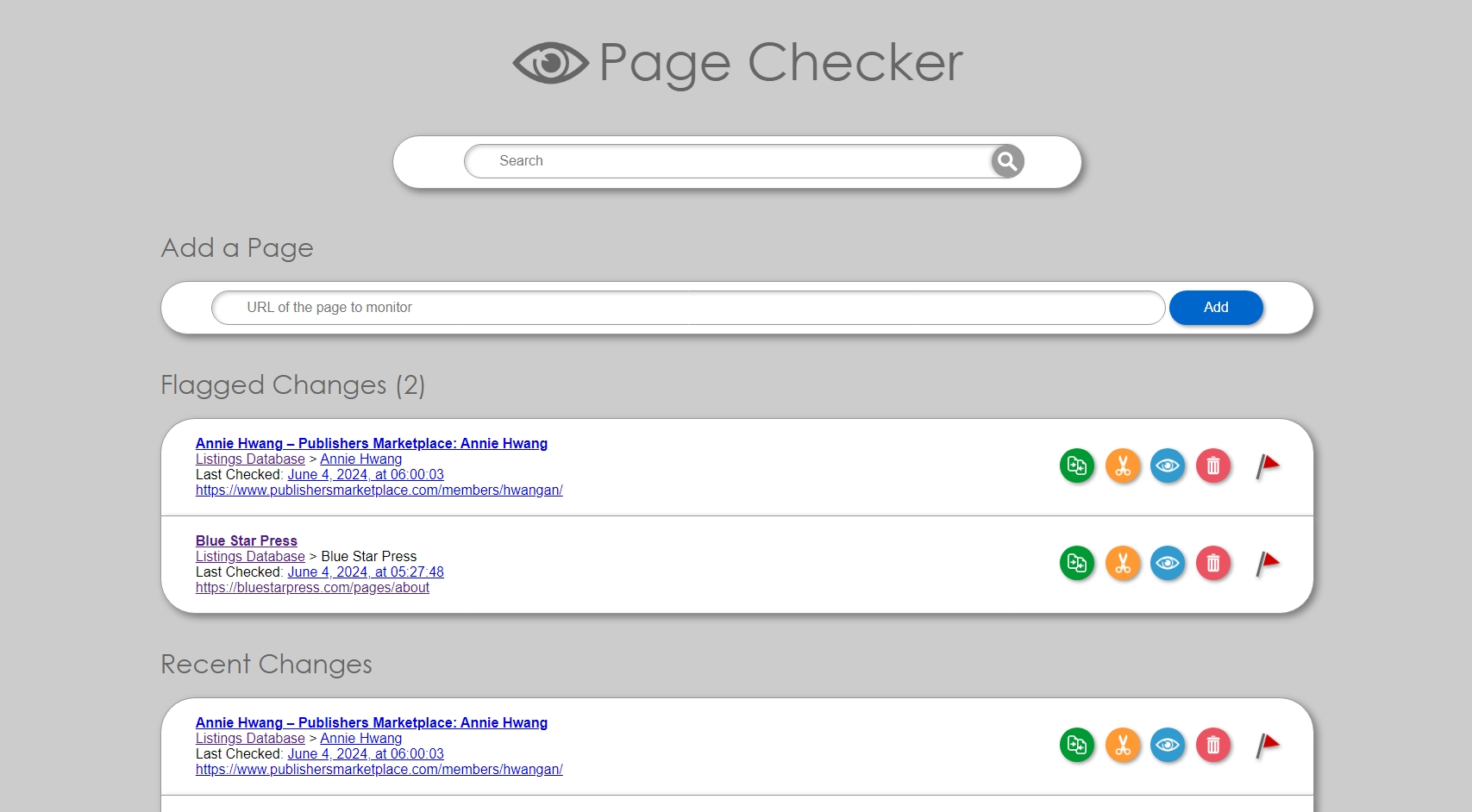Click the search magnifier icon
This screenshot has height=812, width=1472.
(x=1005, y=161)
